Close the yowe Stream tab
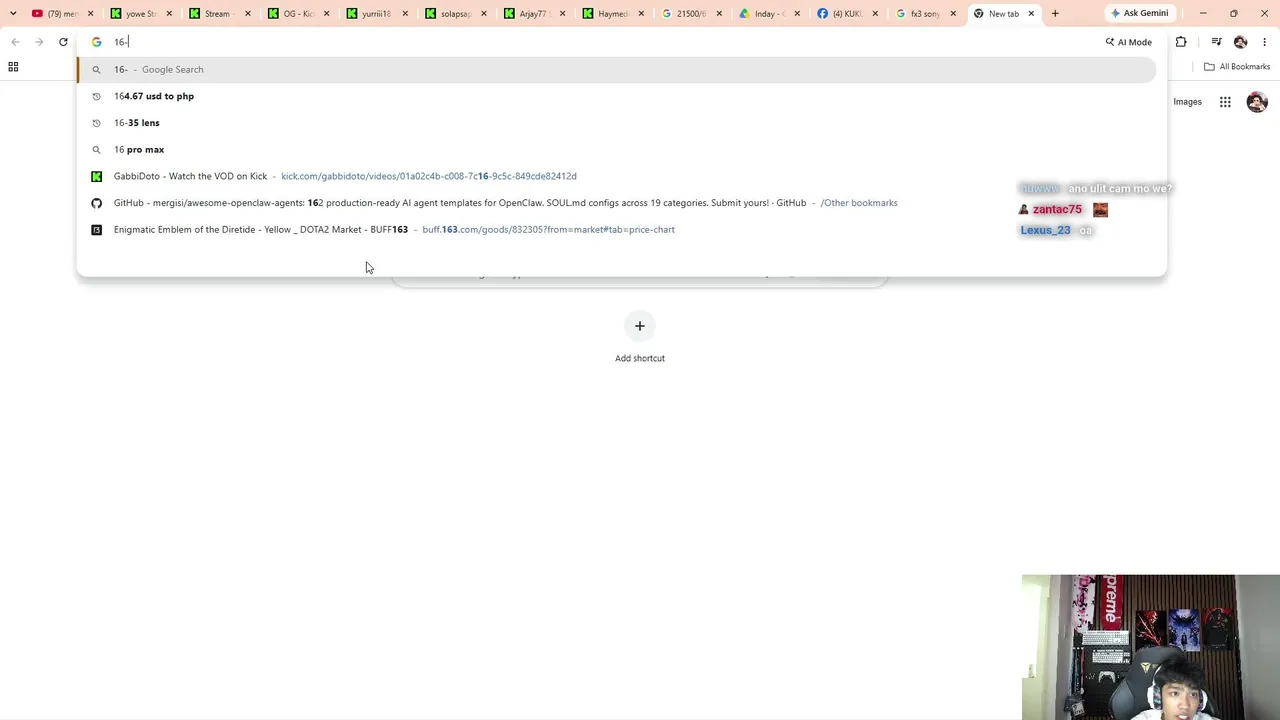Viewport: 1280px width, 720px height. tap(169, 14)
